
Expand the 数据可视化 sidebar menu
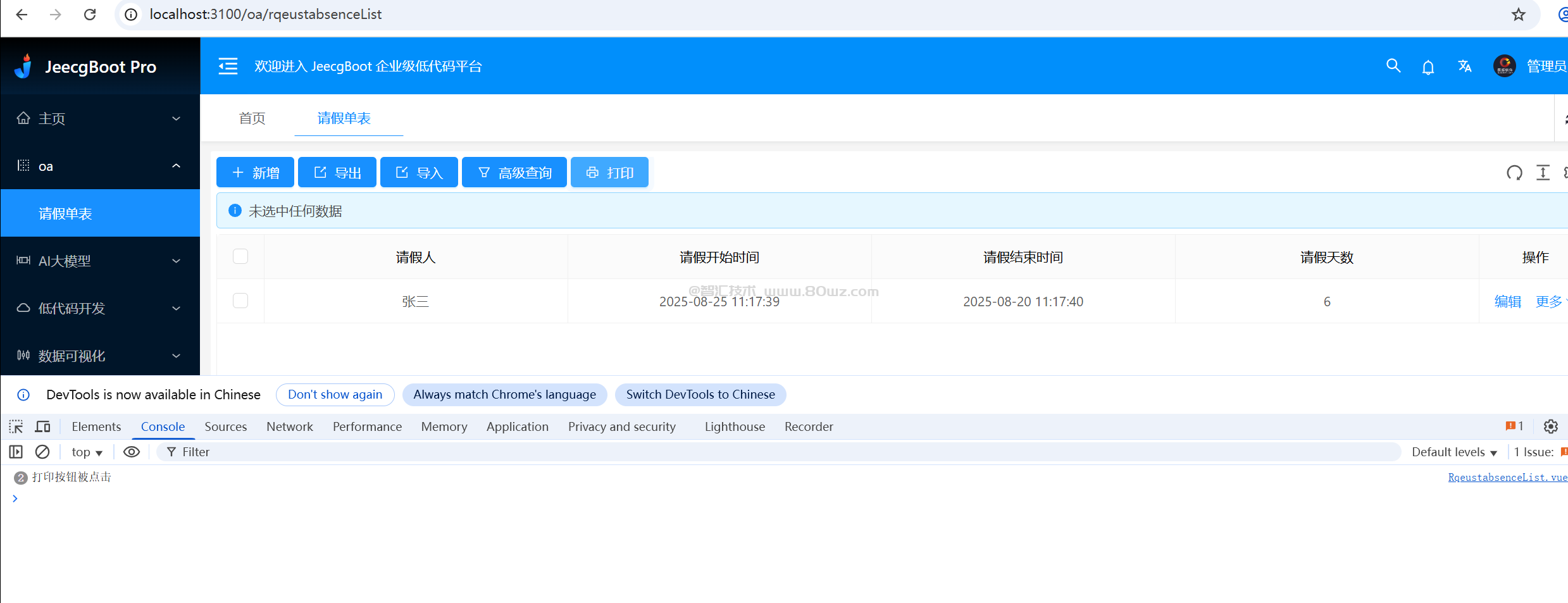(100, 356)
